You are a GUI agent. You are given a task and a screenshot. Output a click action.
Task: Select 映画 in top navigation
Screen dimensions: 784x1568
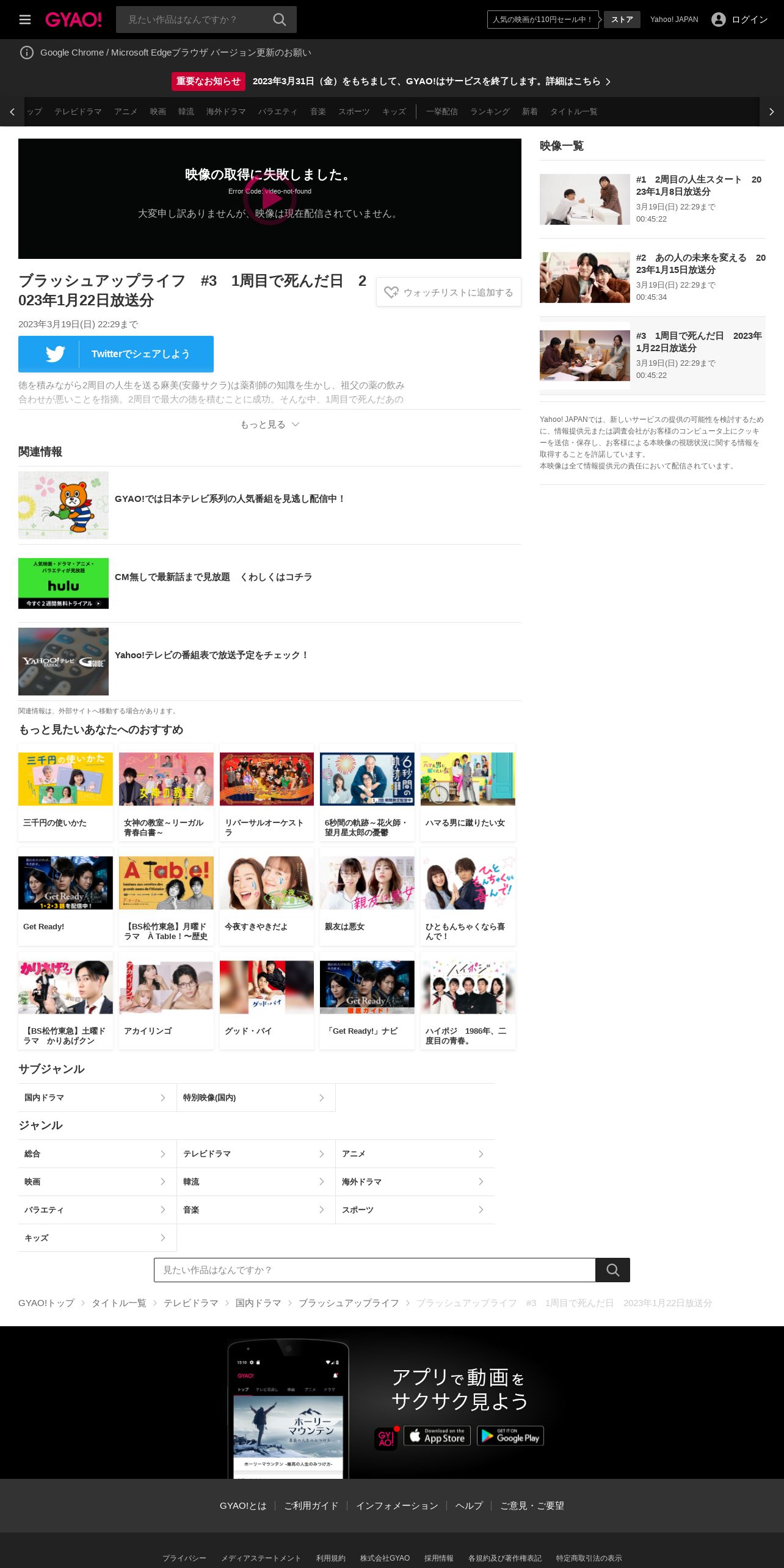pyautogui.click(x=158, y=112)
